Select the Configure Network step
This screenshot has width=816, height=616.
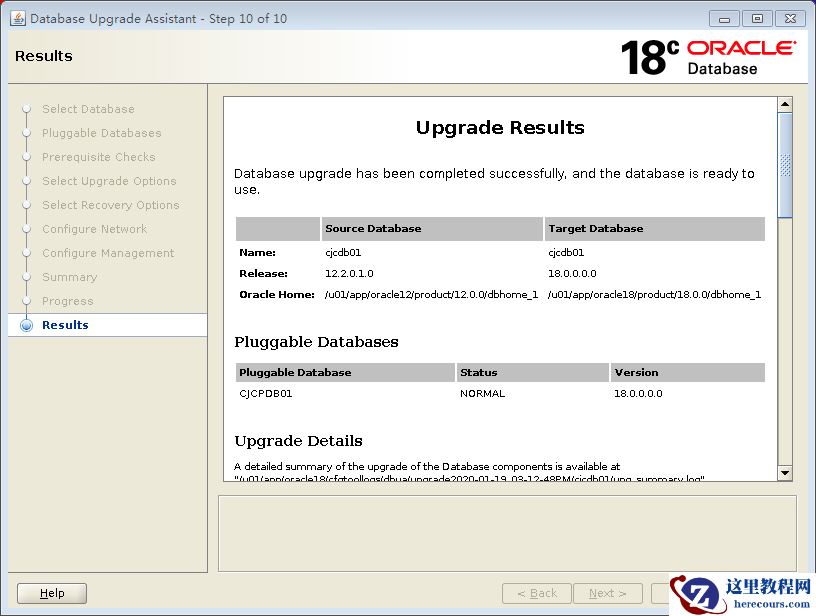coord(94,229)
